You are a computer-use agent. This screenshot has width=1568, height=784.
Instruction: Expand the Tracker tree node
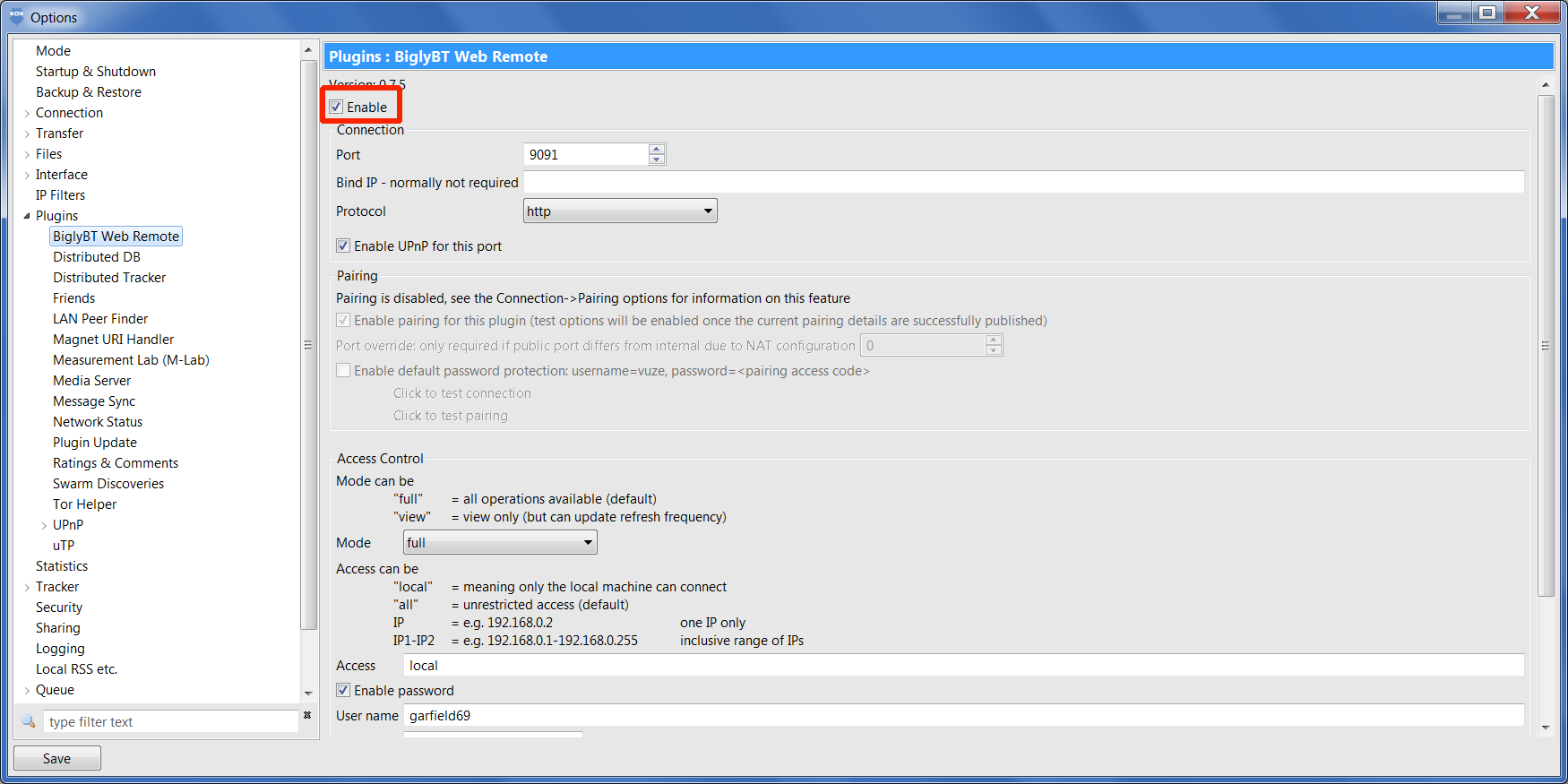(x=27, y=587)
